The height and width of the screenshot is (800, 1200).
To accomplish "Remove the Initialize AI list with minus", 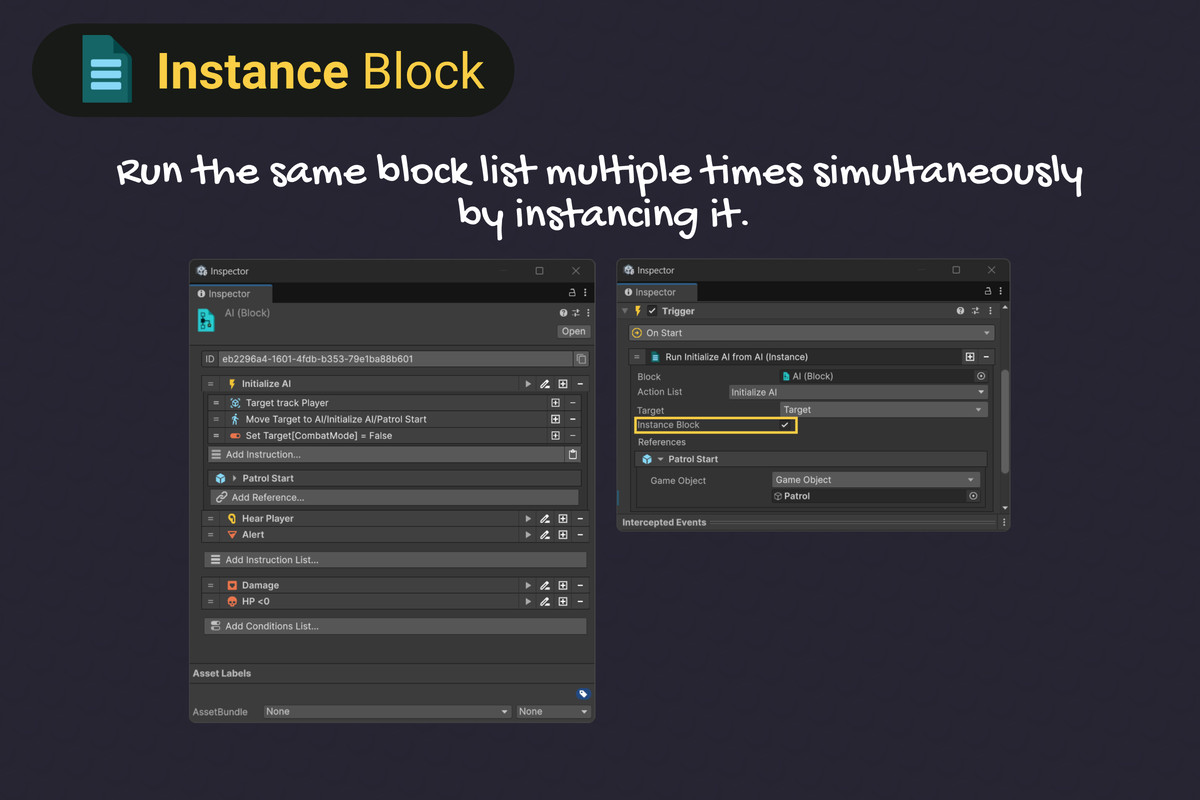I will pos(580,384).
